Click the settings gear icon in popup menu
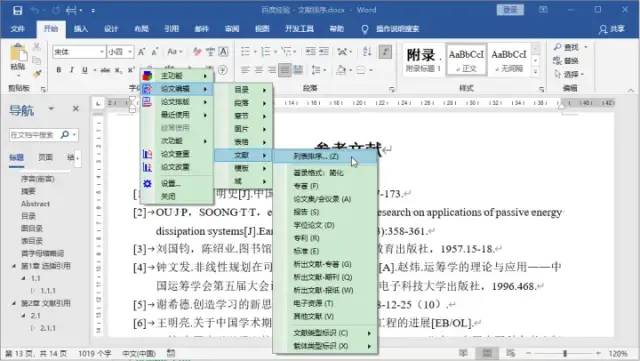This screenshot has width=640, height=361. 147,183
